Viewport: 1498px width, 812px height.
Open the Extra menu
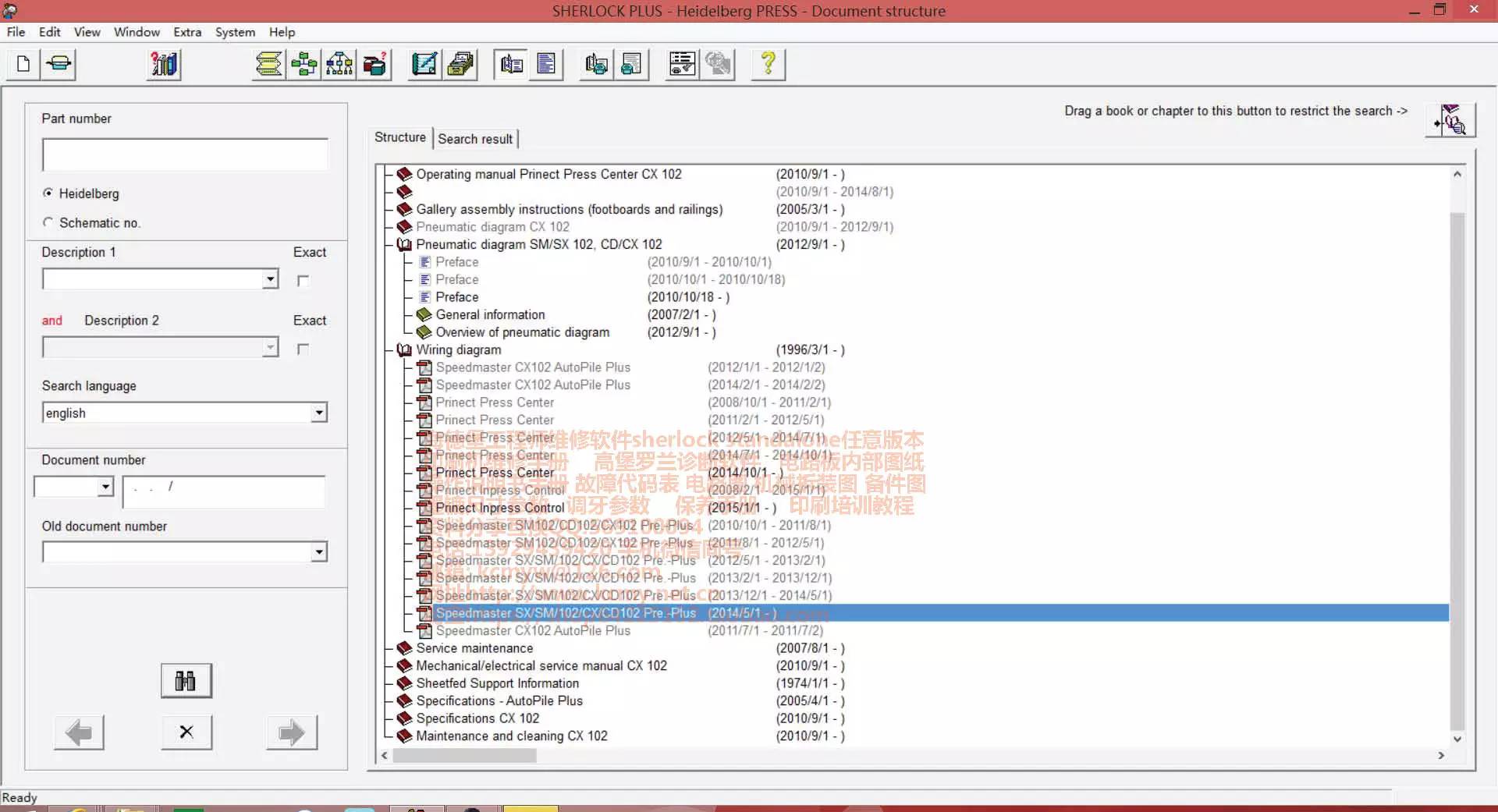[187, 32]
